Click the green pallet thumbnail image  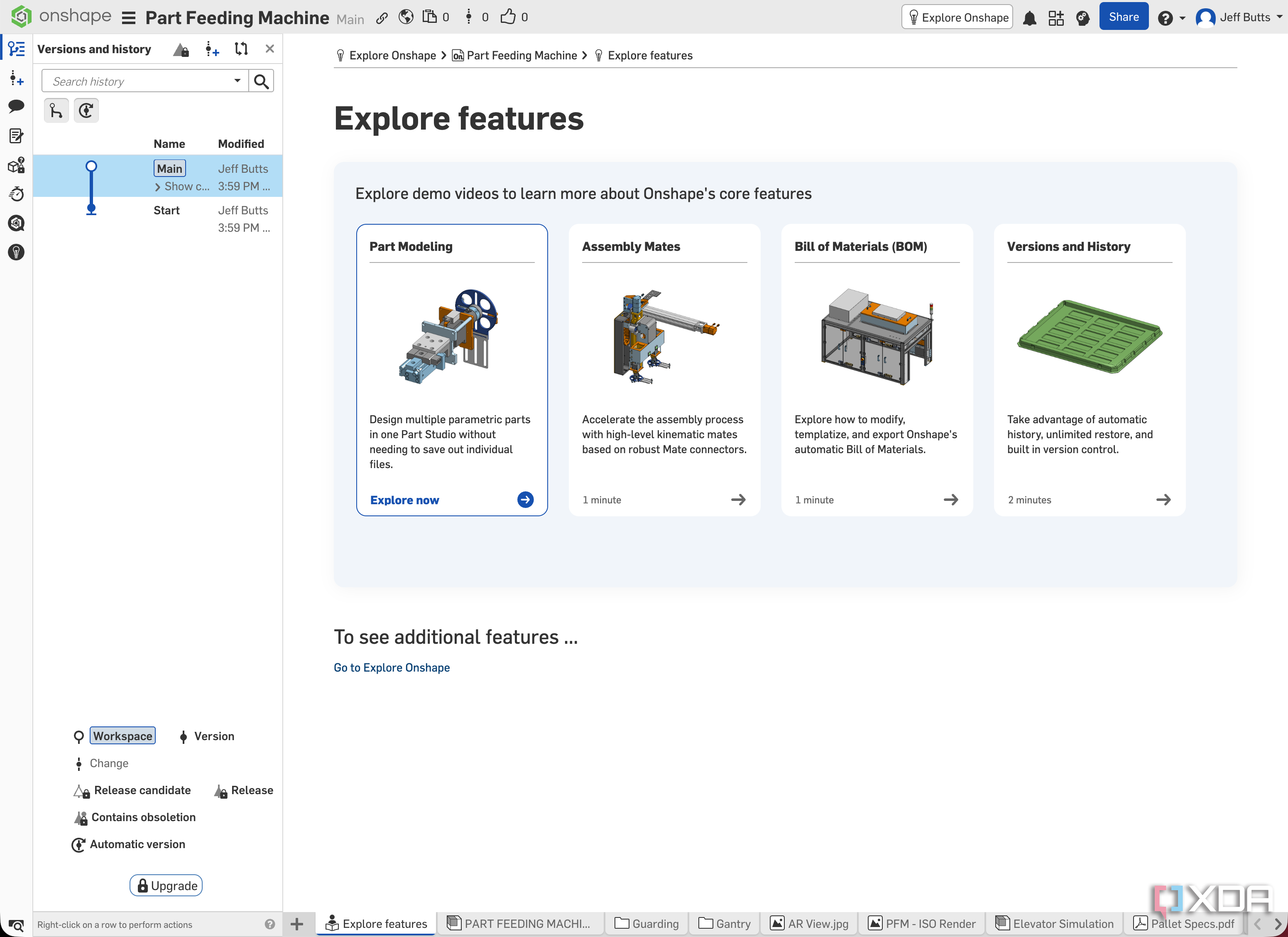coord(1089,336)
